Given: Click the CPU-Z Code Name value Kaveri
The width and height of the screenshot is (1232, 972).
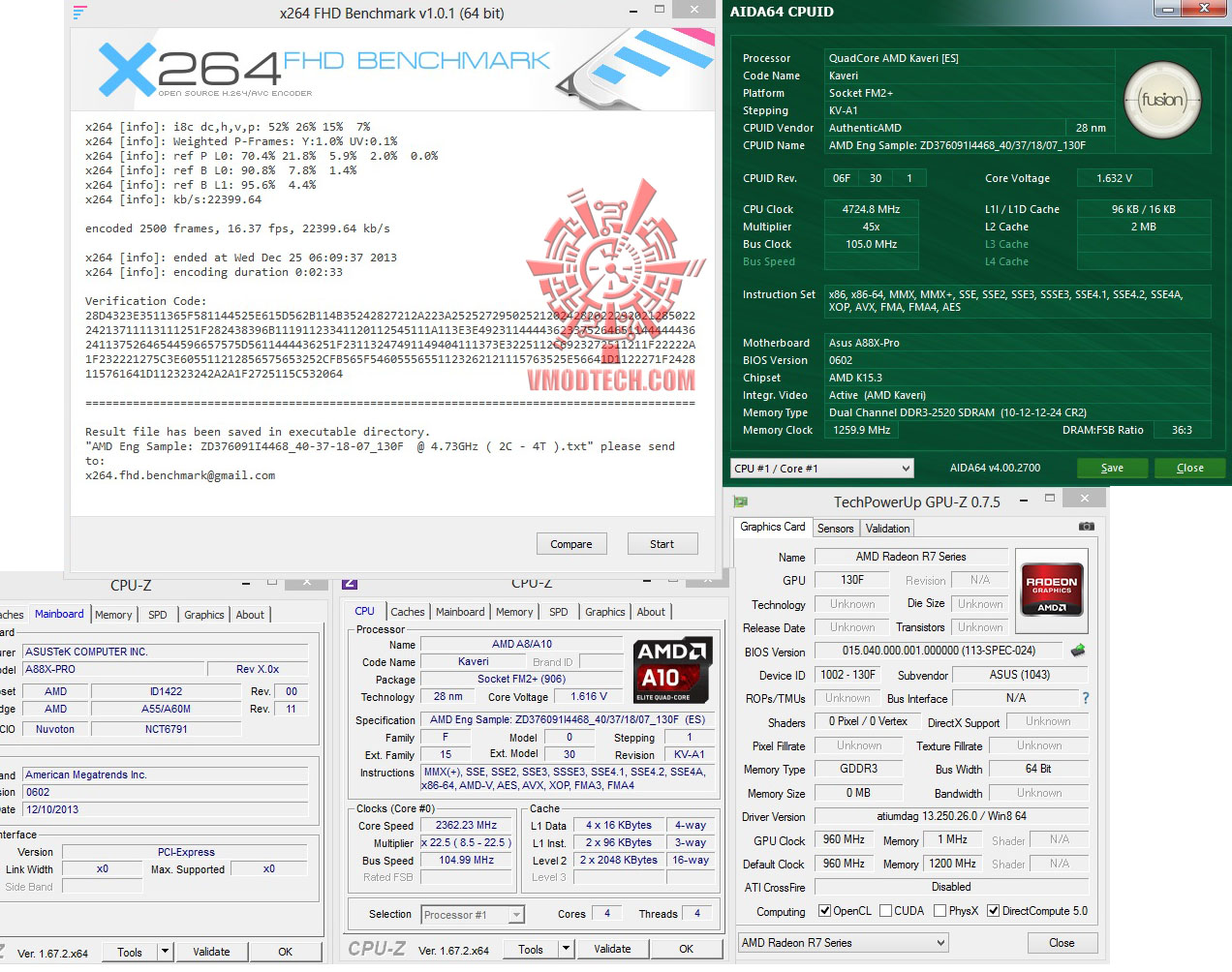Looking at the screenshot, I should (x=474, y=662).
